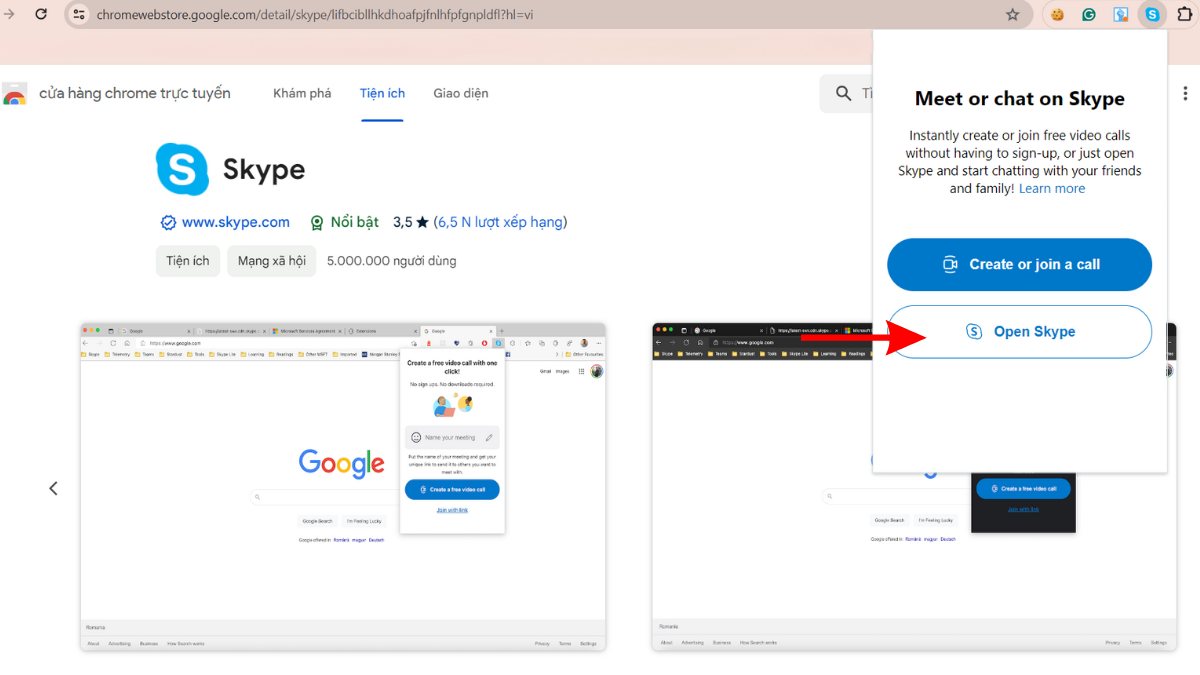Open the Learn more link
Image resolution: width=1200 pixels, height=675 pixels.
[1052, 188]
